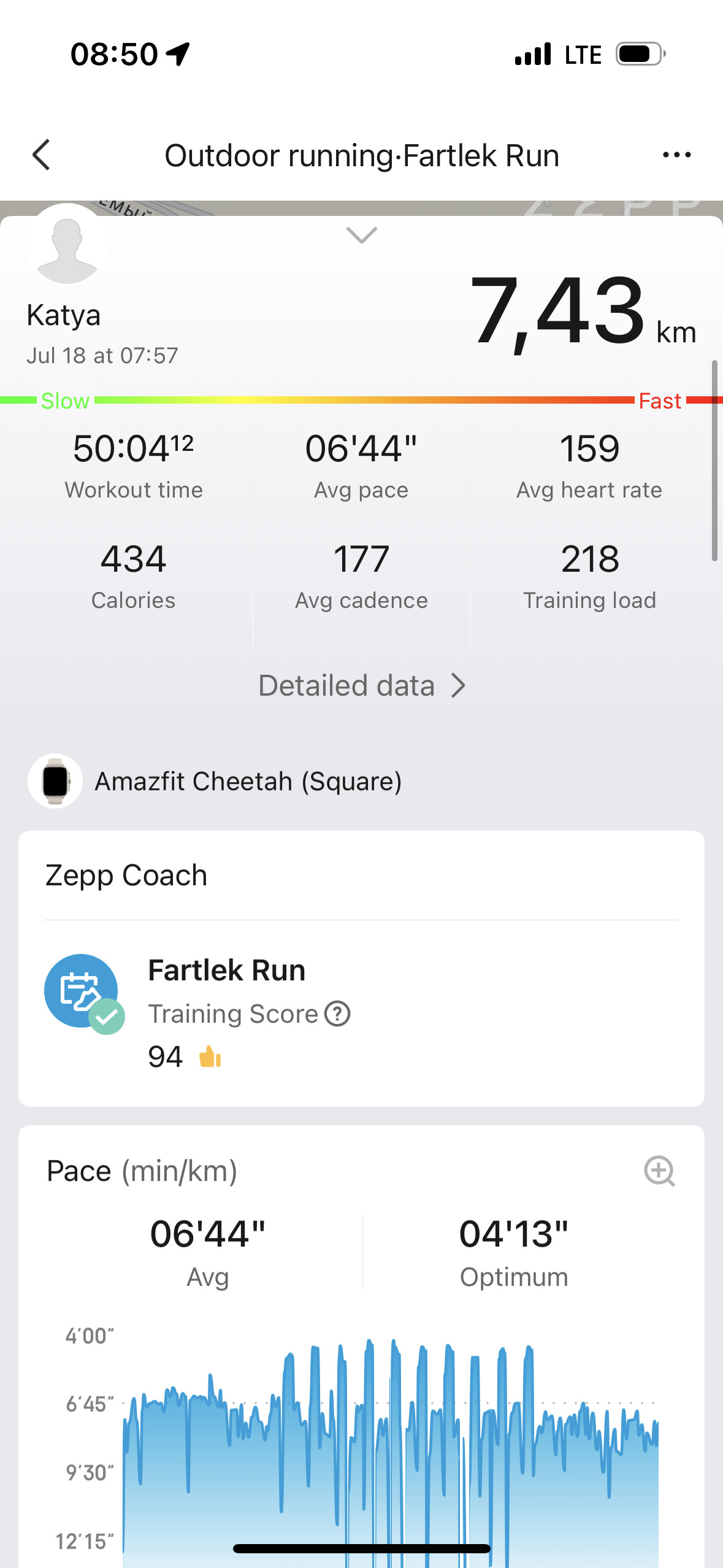Tap the Training load value
This screenshot has width=723, height=1568.
coord(590,559)
